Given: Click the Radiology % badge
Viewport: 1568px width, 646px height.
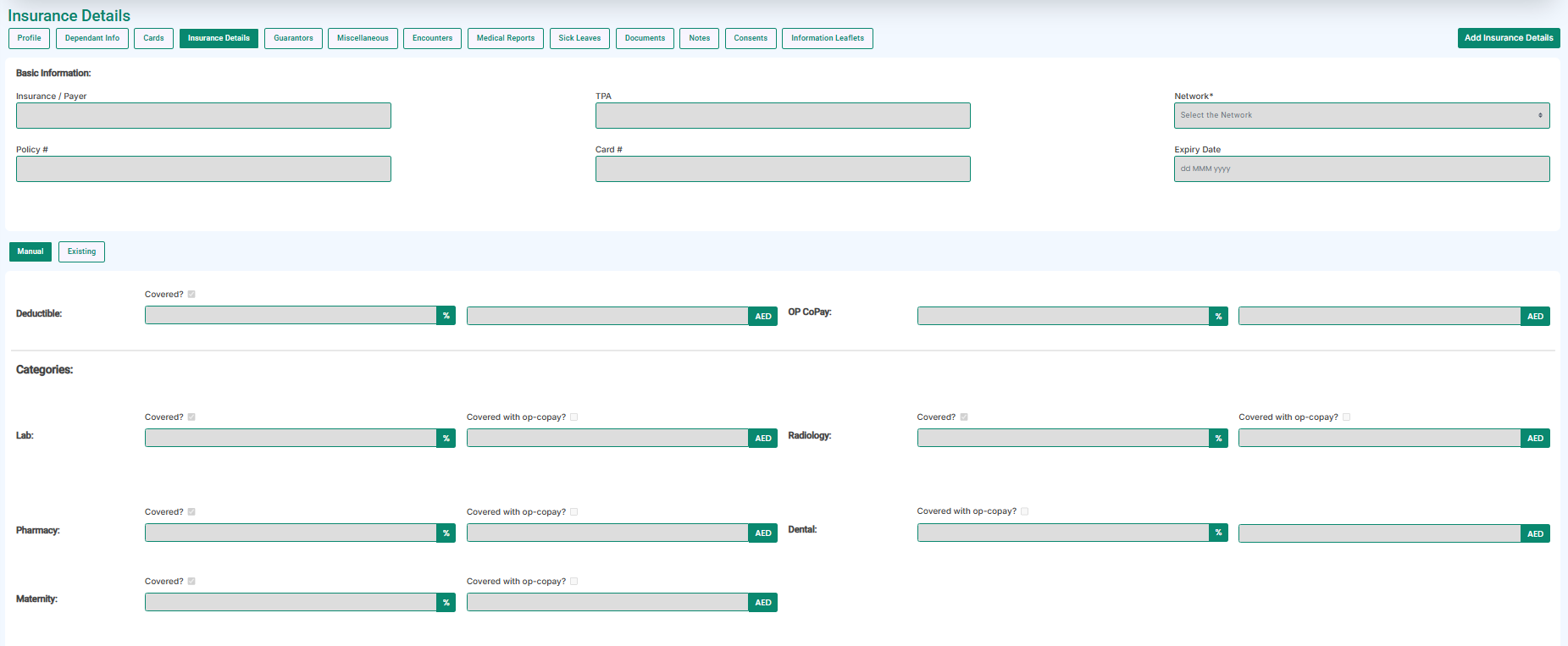Looking at the screenshot, I should 1219,439.
